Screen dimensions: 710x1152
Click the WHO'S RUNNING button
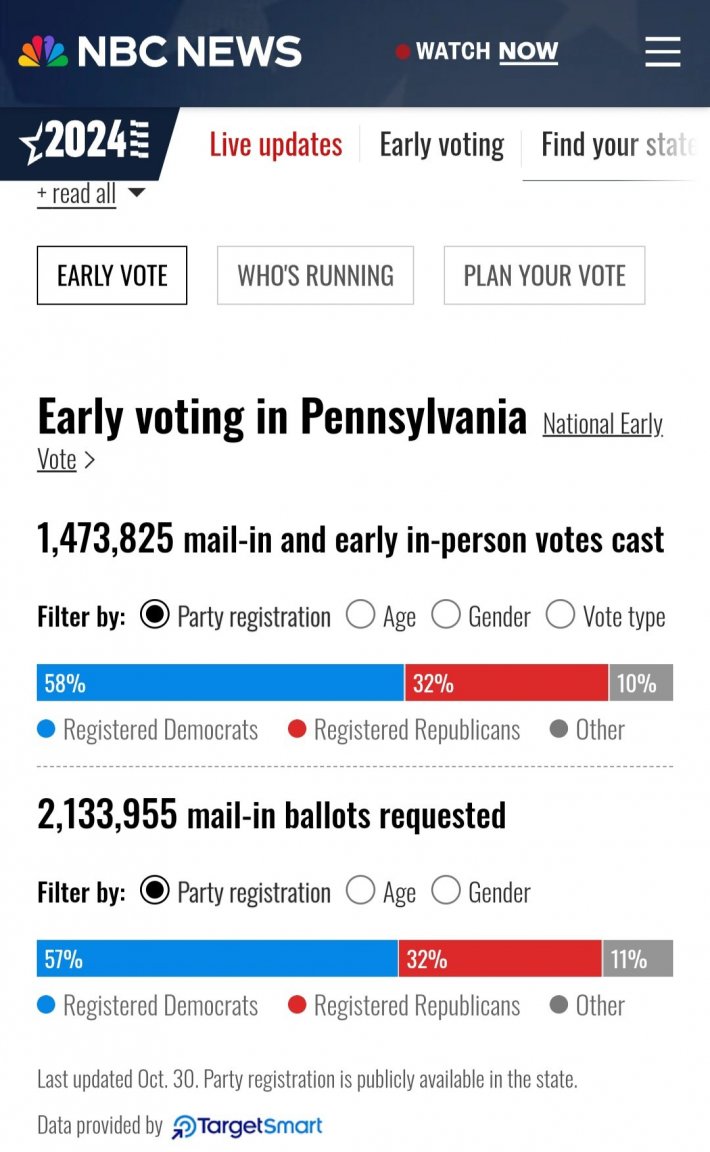[x=315, y=276]
